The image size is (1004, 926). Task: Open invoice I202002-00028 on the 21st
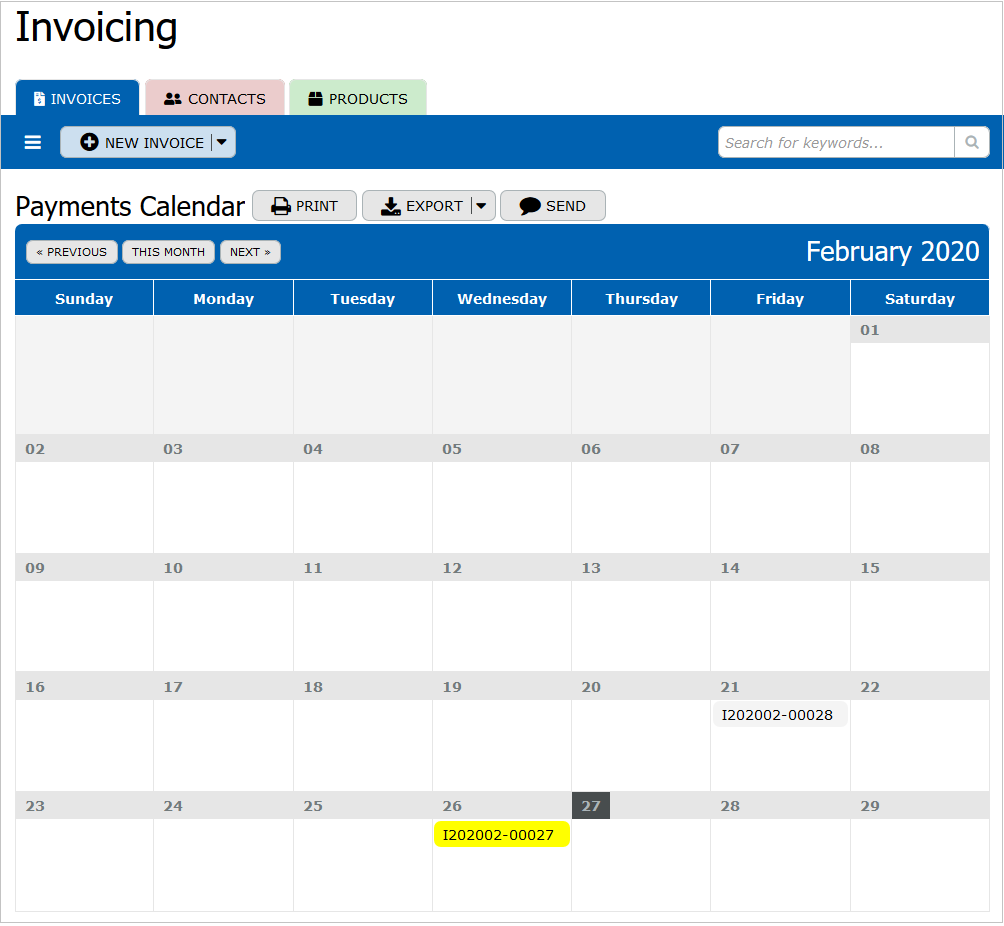click(x=778, y=715)
